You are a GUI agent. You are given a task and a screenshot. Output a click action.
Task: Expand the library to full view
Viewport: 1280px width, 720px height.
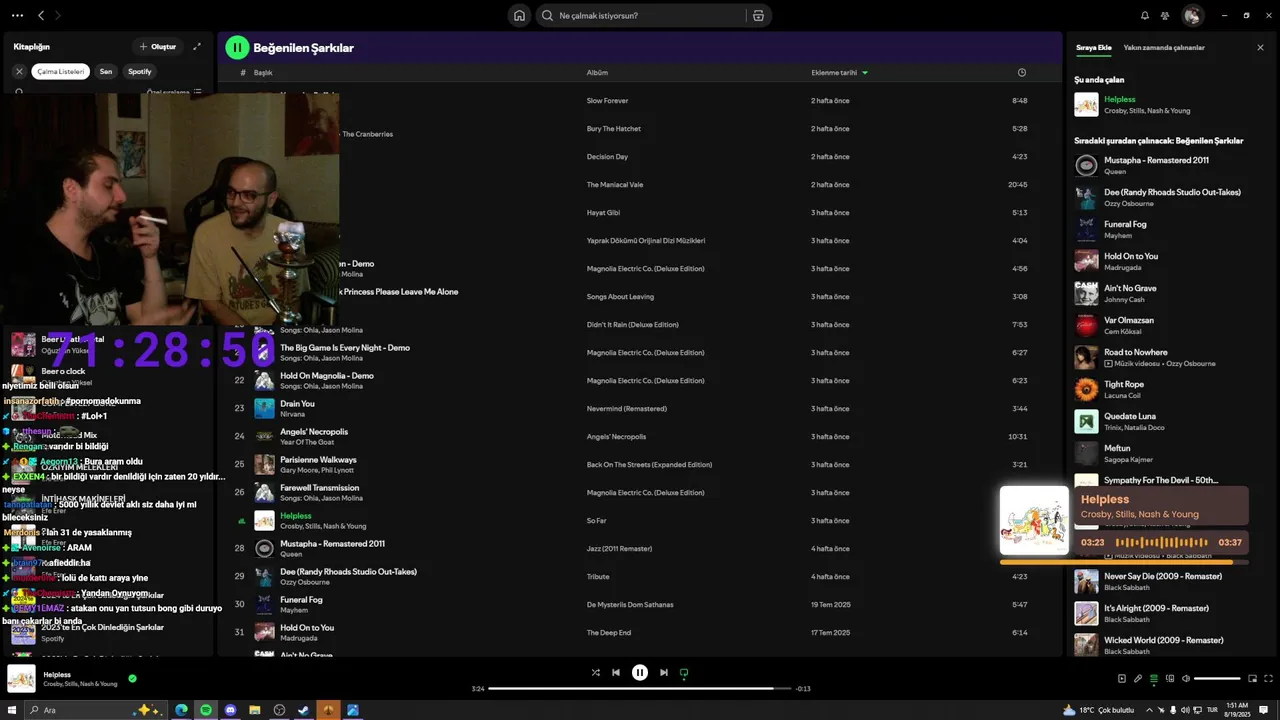[x=197, y=46]
